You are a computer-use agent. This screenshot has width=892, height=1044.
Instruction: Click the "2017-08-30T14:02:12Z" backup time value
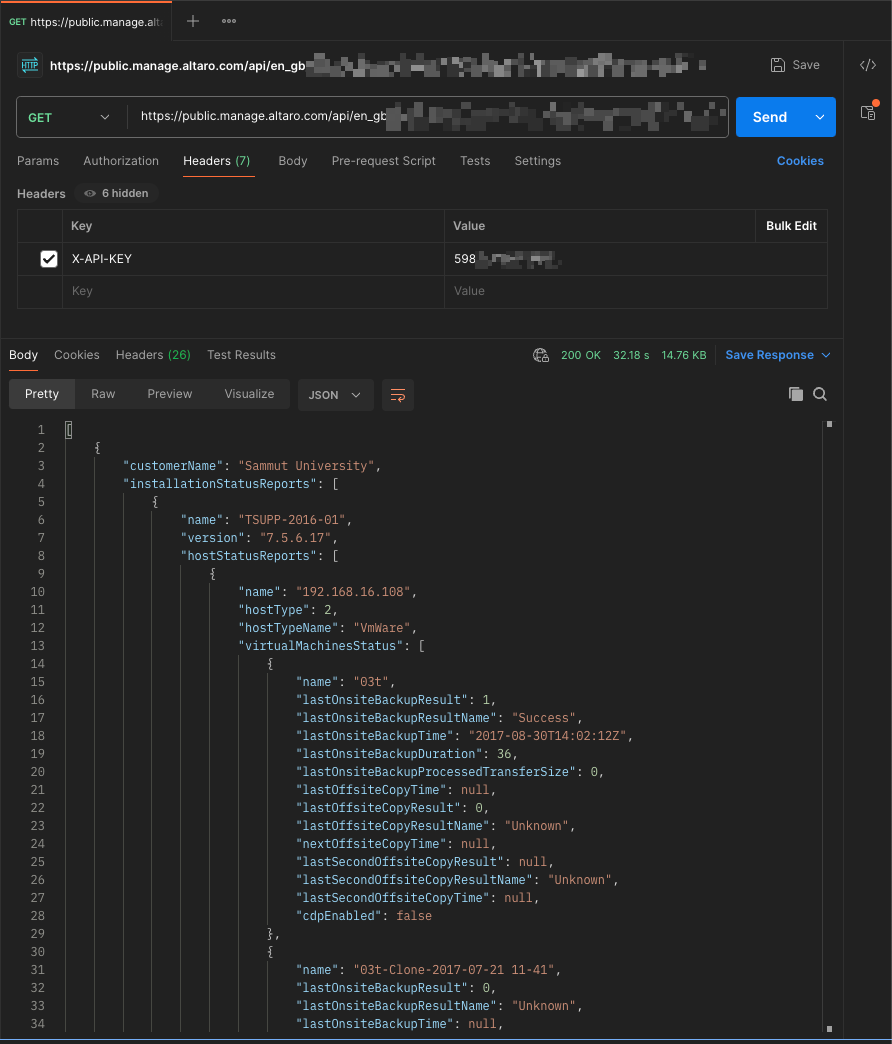(547, 736)
